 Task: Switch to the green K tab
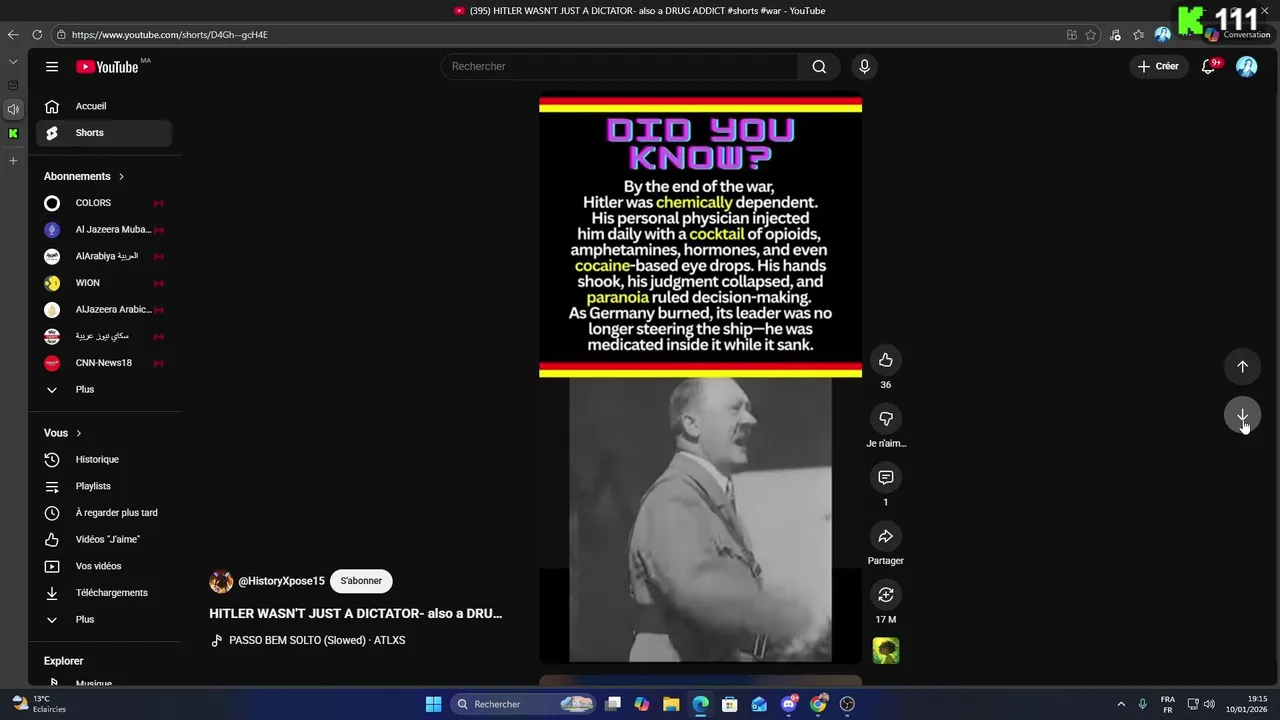click(13, 133)
